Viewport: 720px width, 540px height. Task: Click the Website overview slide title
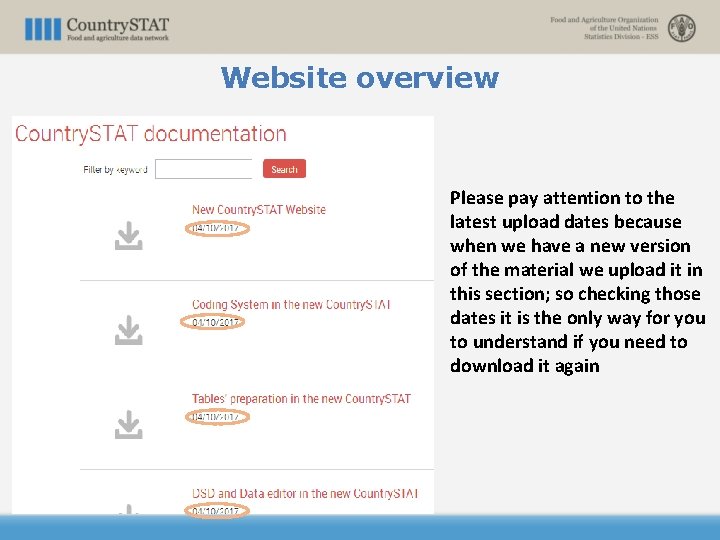pyautogui.click(x=360, y=77)
